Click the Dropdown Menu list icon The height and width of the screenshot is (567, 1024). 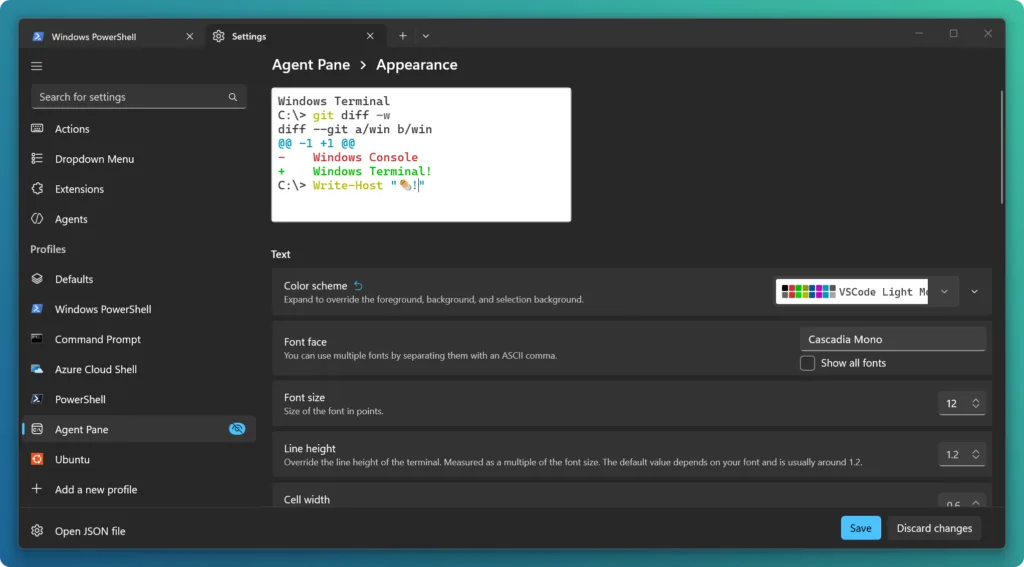click(x=37, y=159)
